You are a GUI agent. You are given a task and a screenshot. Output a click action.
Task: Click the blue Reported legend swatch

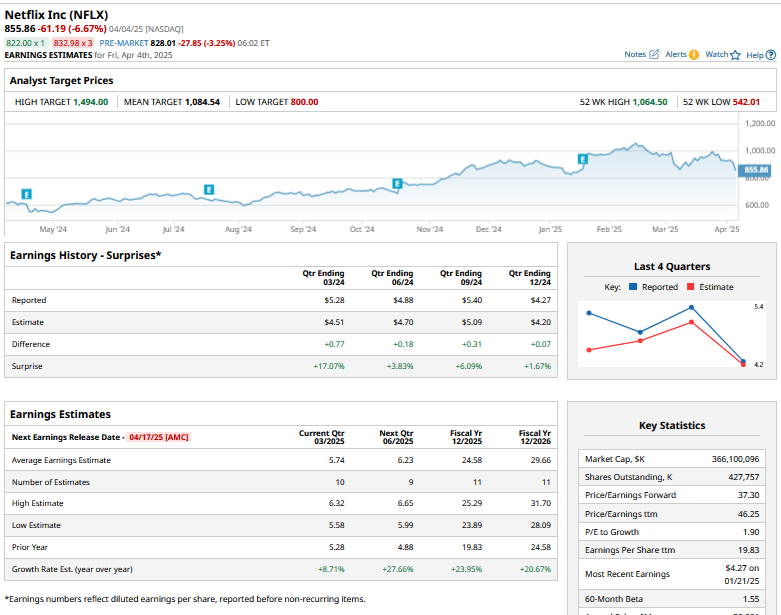633,287
